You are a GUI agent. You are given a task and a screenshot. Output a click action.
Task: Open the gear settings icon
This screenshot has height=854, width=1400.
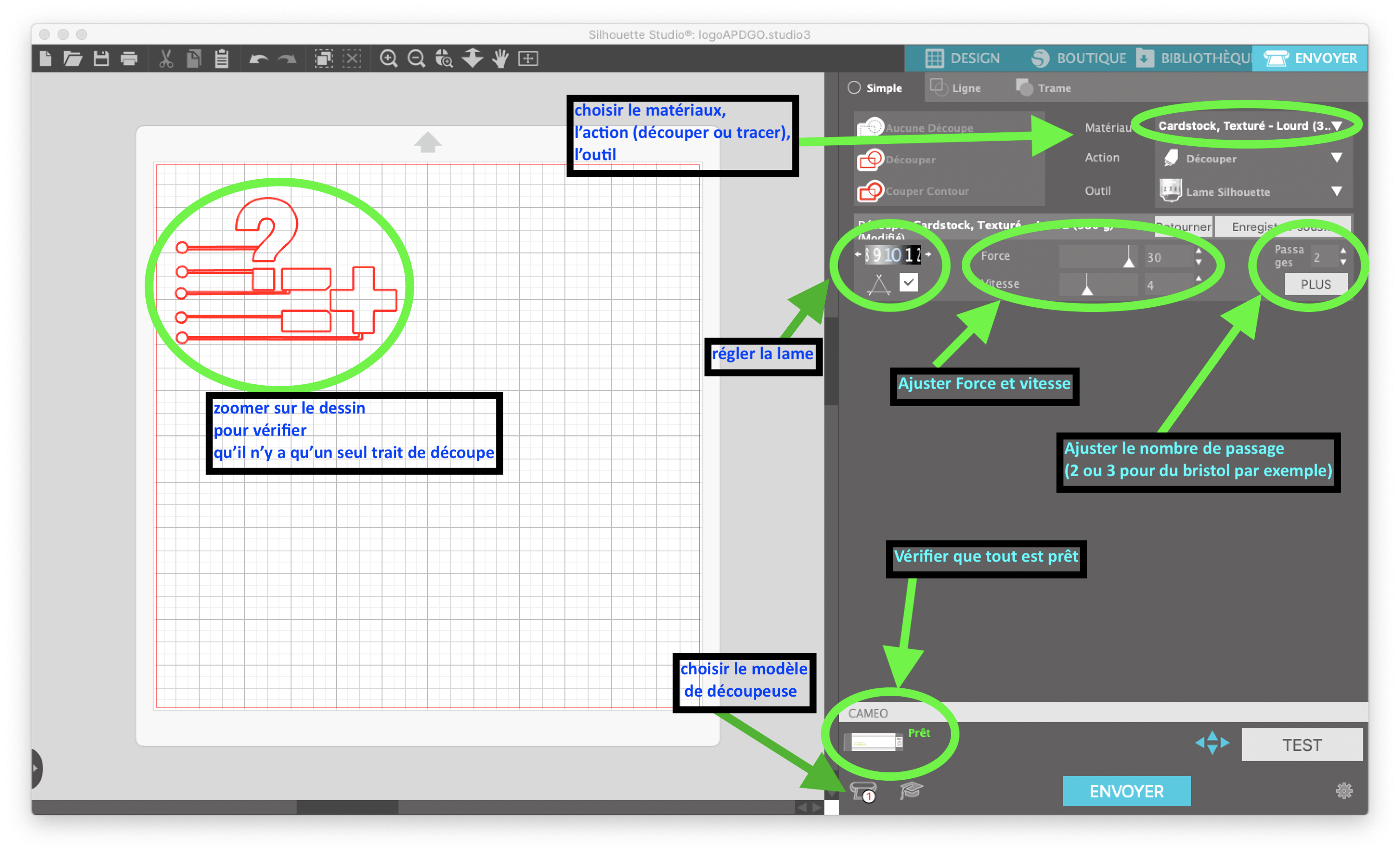click(1344, 790)
